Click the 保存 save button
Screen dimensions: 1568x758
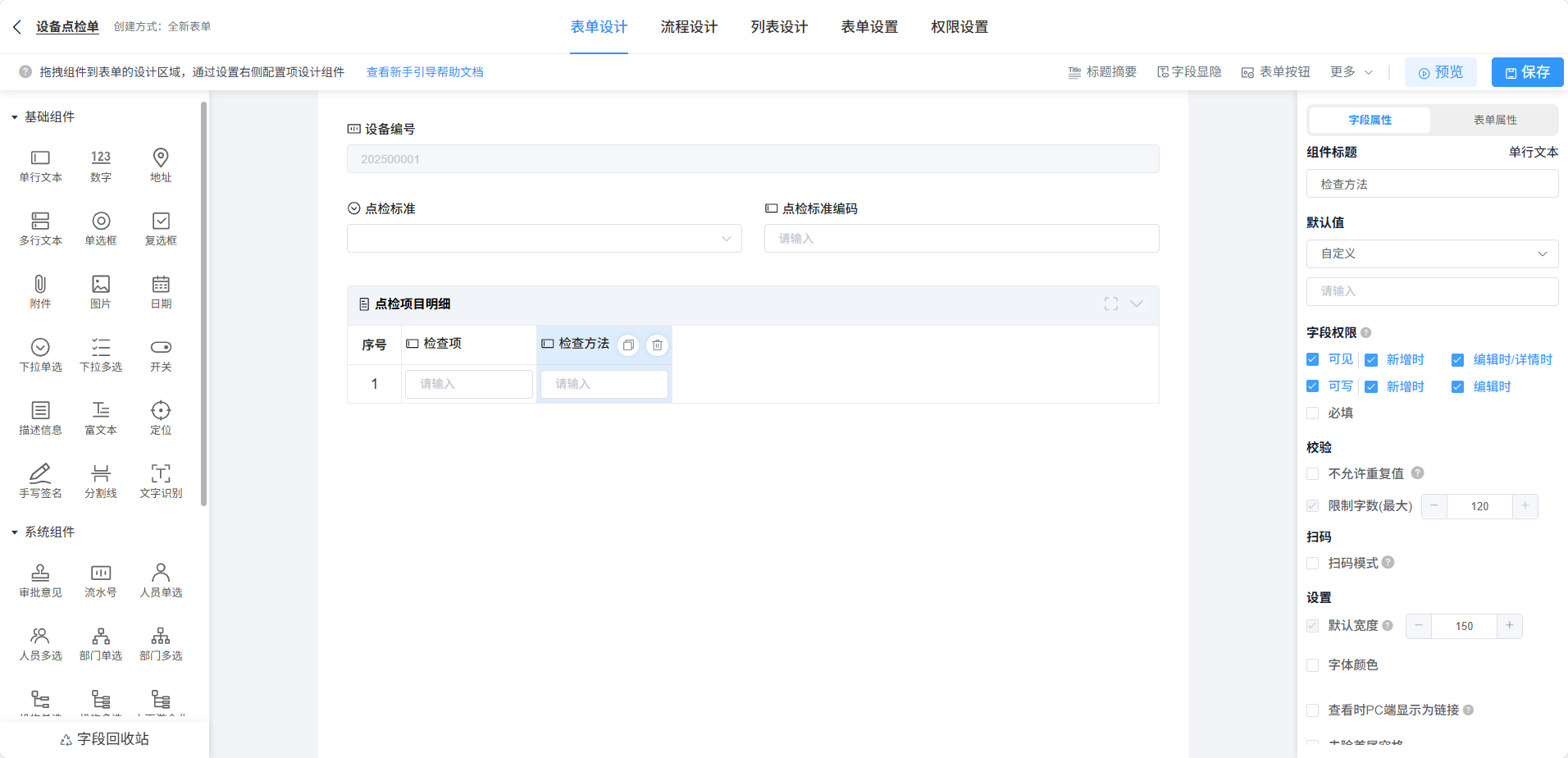(1527, 72)
